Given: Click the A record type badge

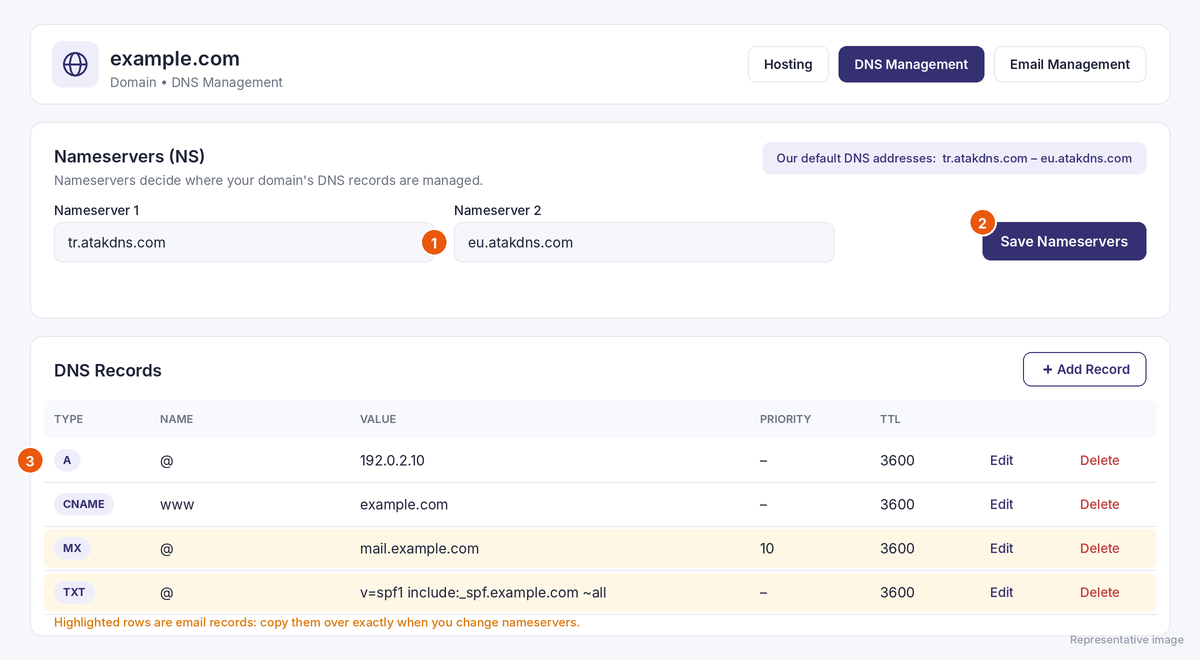Looking at the screenshot, I should pos(67,460).
